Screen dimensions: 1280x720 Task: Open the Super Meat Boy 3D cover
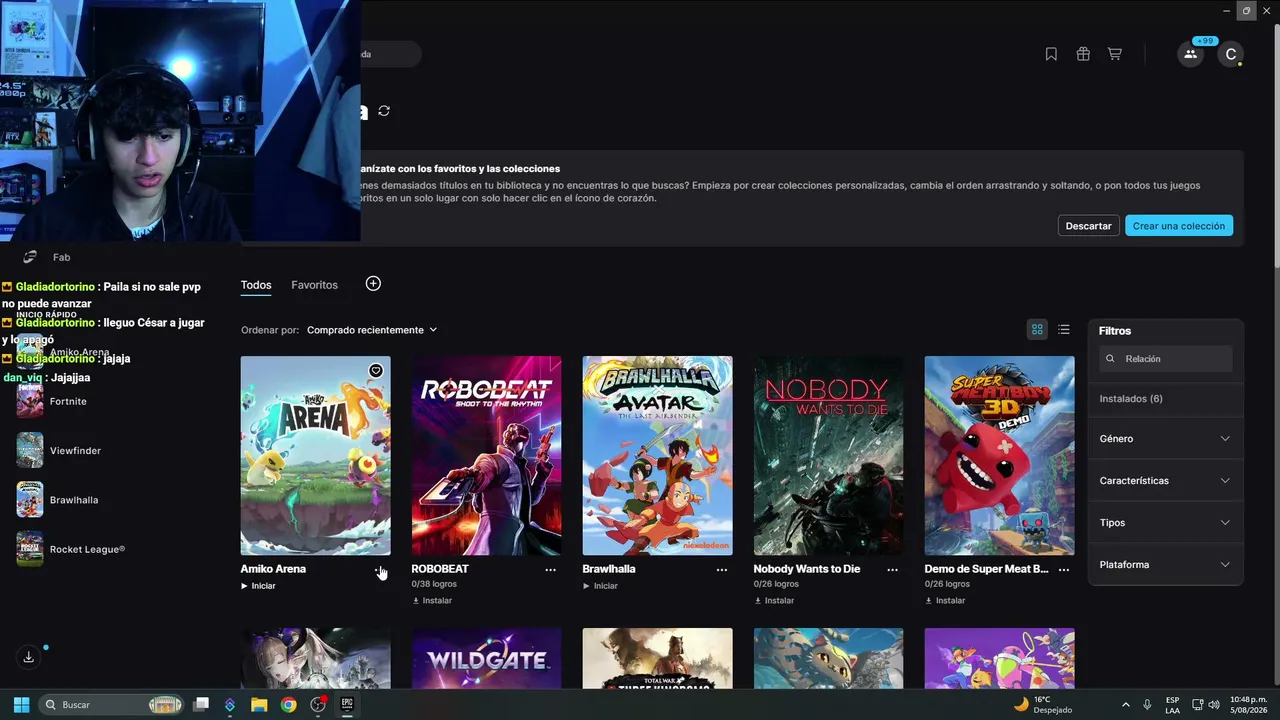pyautogui.click(x=1000, y=456)
